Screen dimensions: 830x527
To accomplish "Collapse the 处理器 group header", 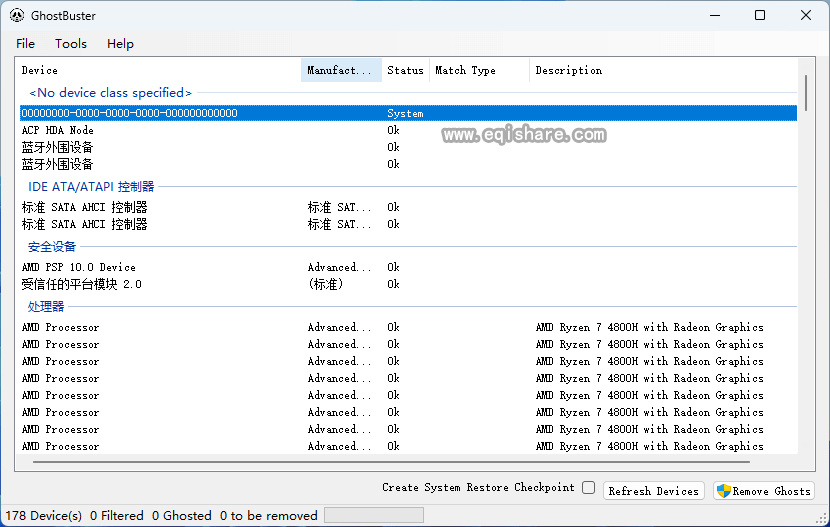I will (46, 307).
